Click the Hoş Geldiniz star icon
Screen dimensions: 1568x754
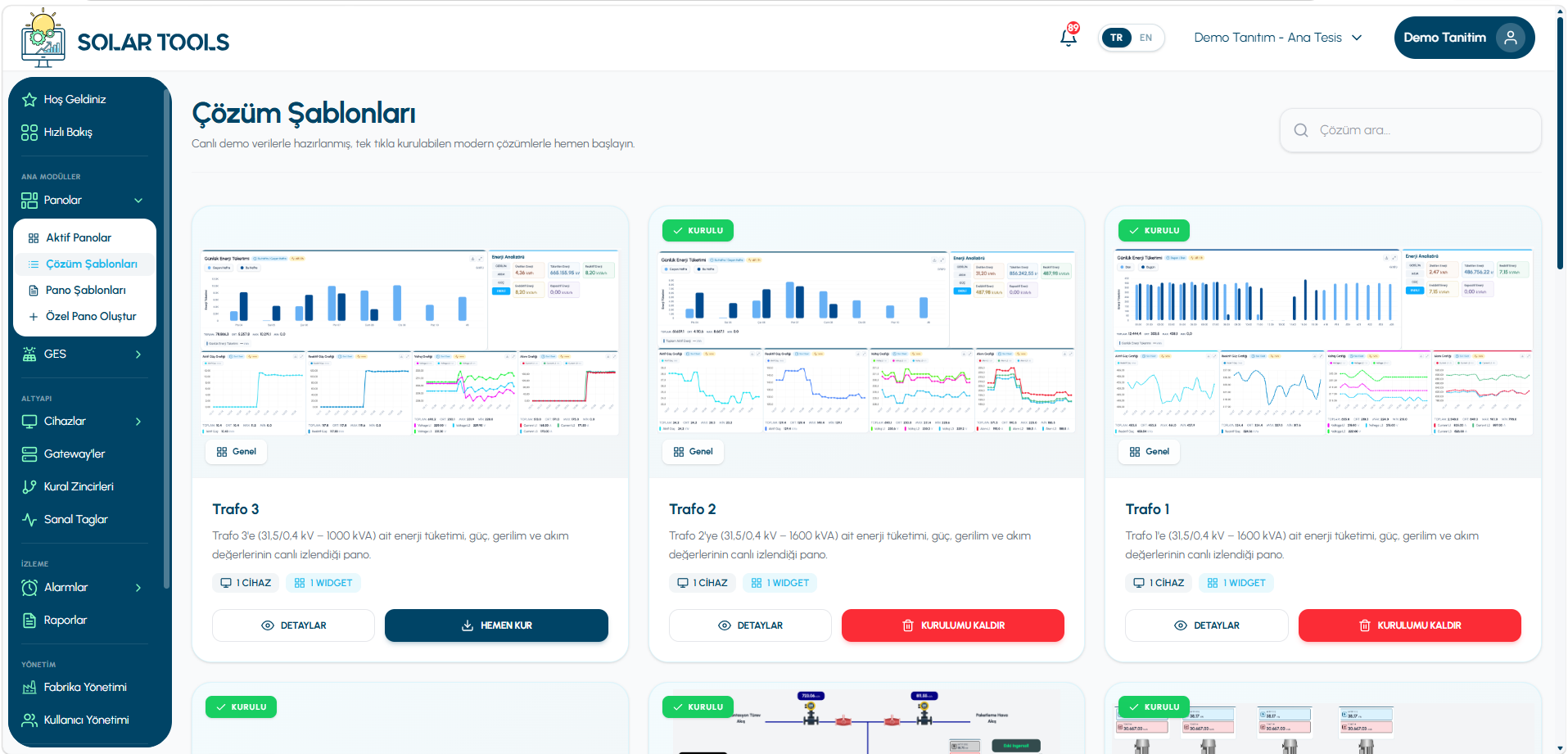coord(29,100)
